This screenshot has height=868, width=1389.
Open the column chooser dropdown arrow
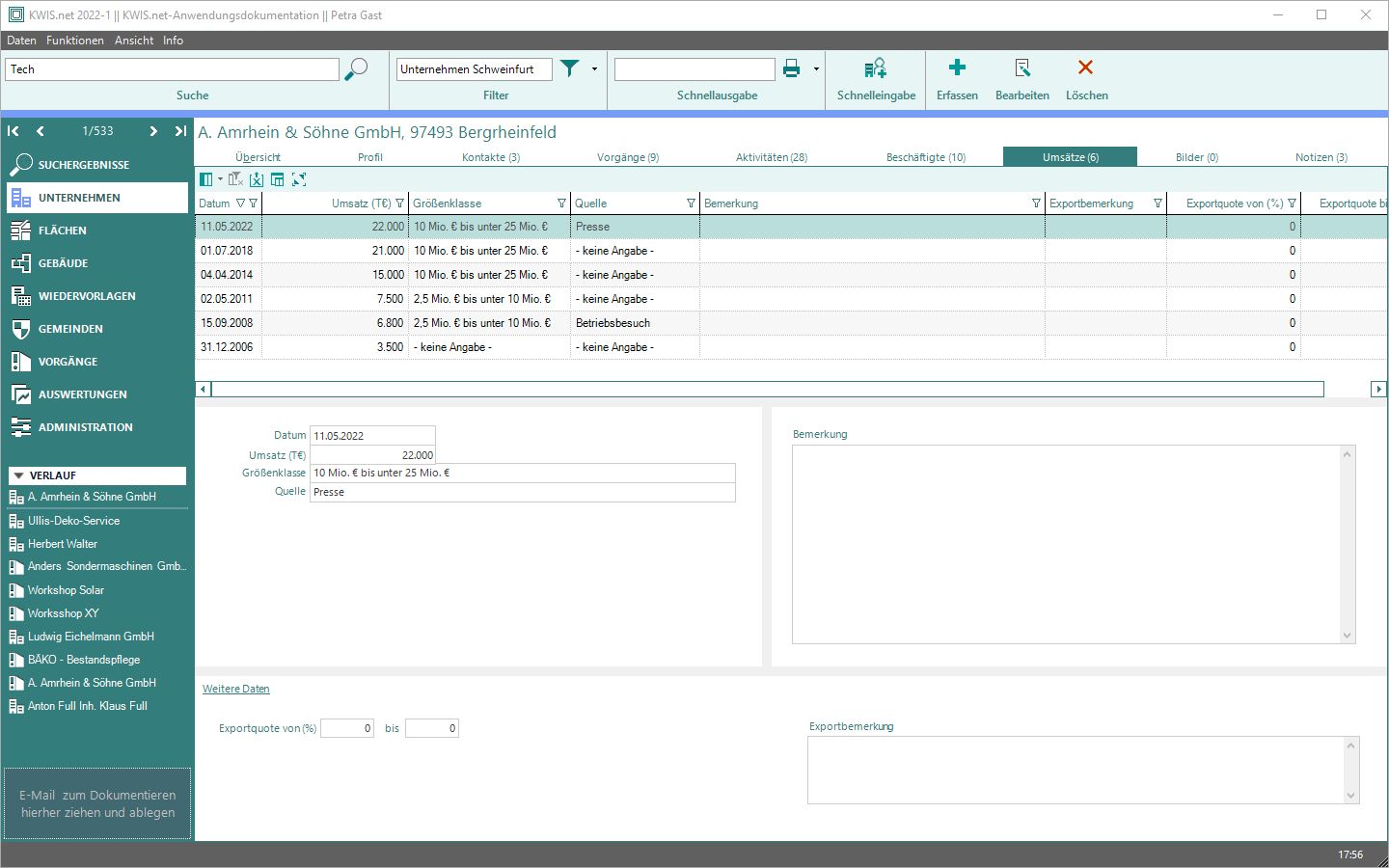tap(220, 179)
